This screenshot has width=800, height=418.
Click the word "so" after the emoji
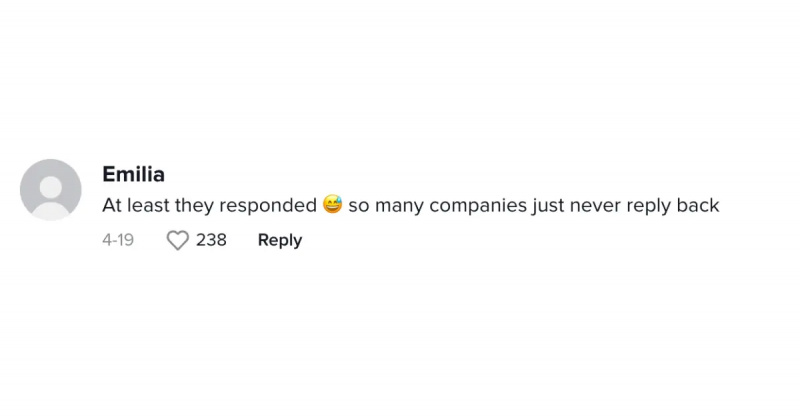click(x=359, y=207)
